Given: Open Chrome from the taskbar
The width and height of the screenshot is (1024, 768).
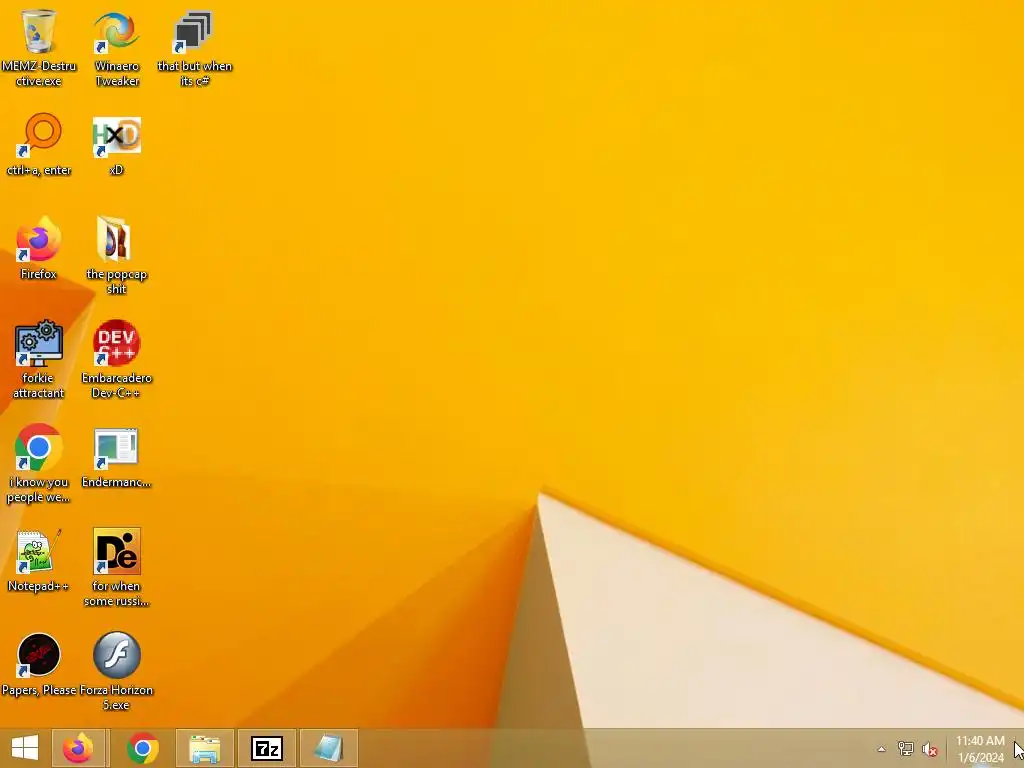Looking at the screenshot, I should point(142,748).
